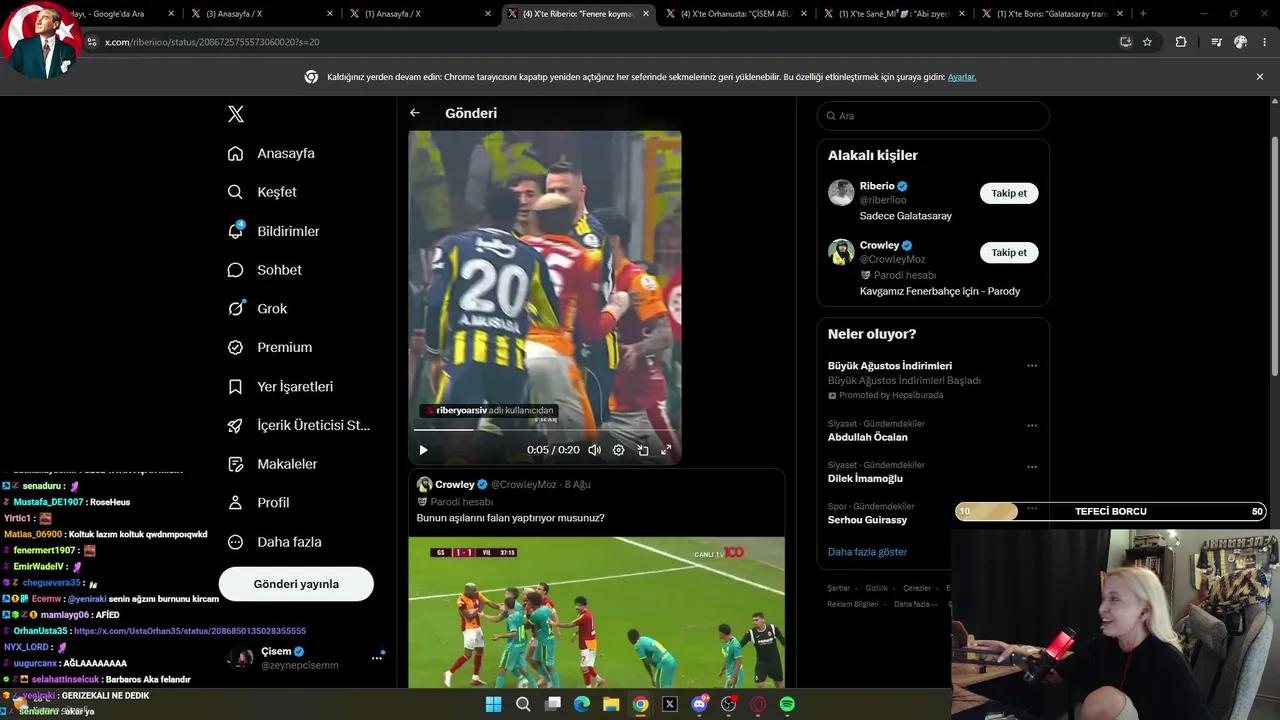The height and width of the screenshot is (720, 1280).
Task: Seek using the video progress bar
Action: (x=545, y=430)
